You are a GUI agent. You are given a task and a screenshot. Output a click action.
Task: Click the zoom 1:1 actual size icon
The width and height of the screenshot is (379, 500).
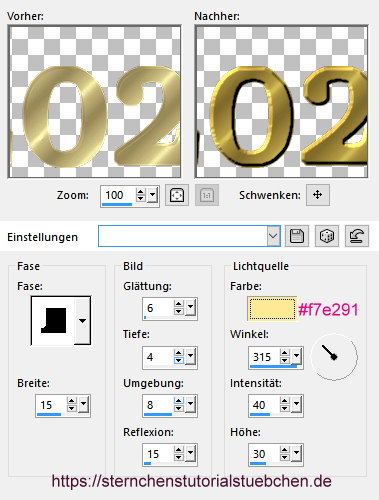[x=207, y=195]
